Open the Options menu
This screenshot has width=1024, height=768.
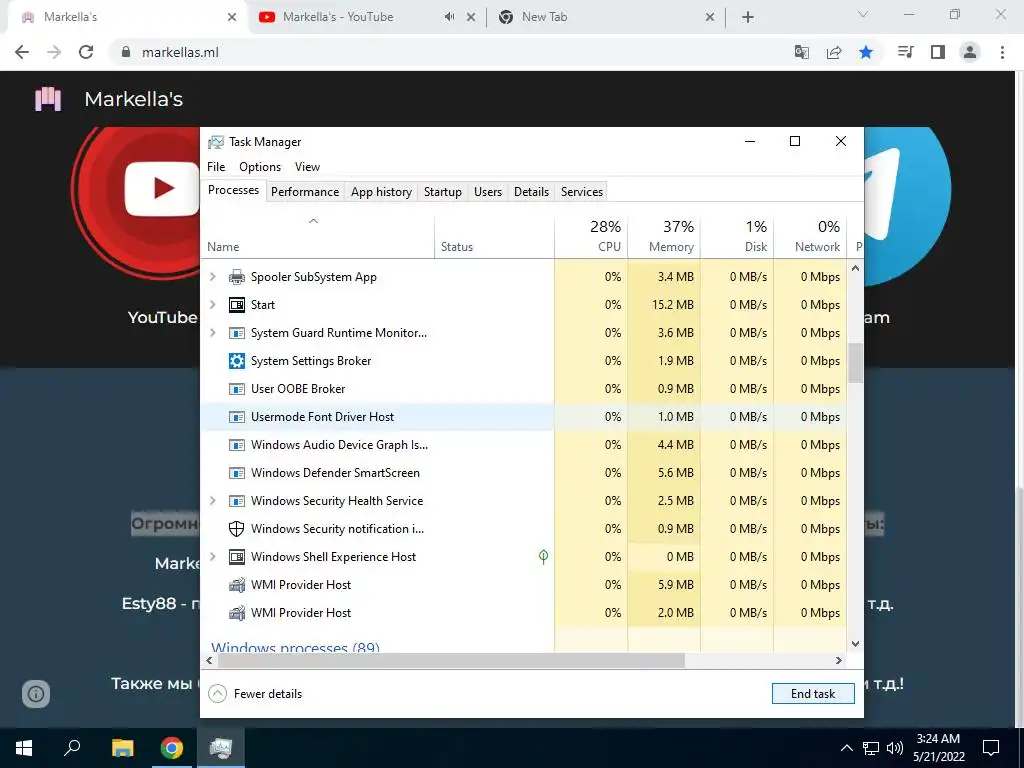(x=260, y=167)
